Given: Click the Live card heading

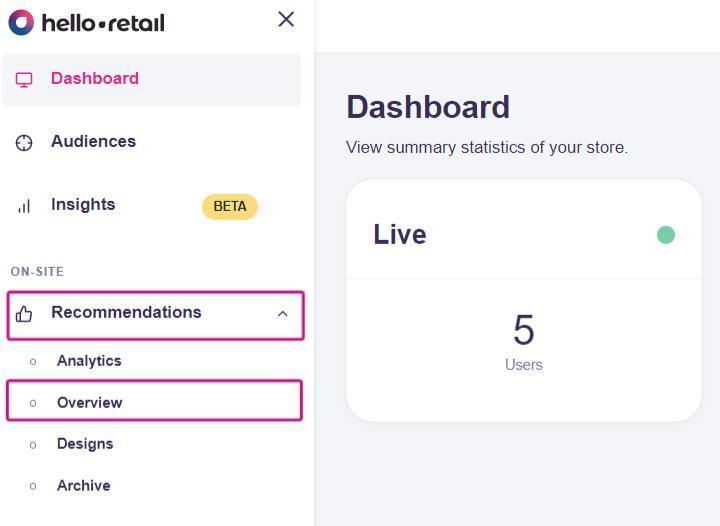Looking at the screenshot, I should pos(400,234).
